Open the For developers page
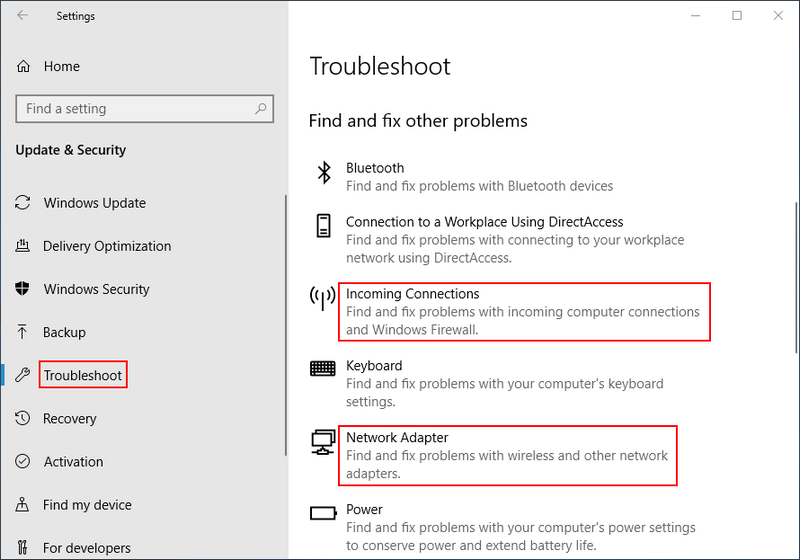This screenshot has height=560, width=800. [86, 548]
